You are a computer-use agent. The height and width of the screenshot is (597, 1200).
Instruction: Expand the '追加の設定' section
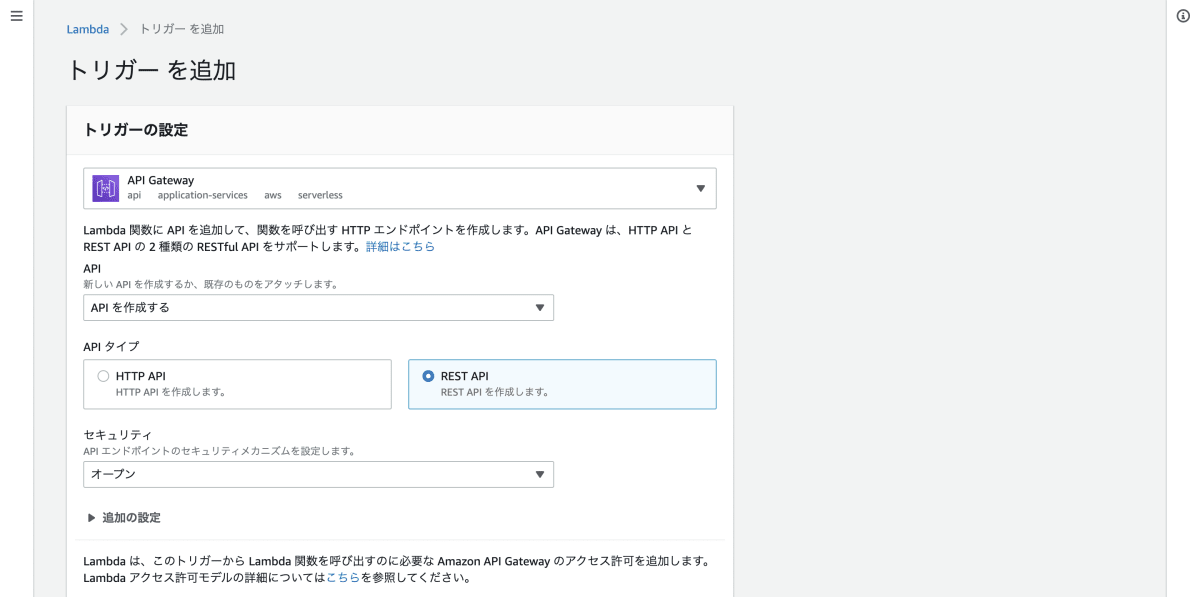(x=125, y=518)
